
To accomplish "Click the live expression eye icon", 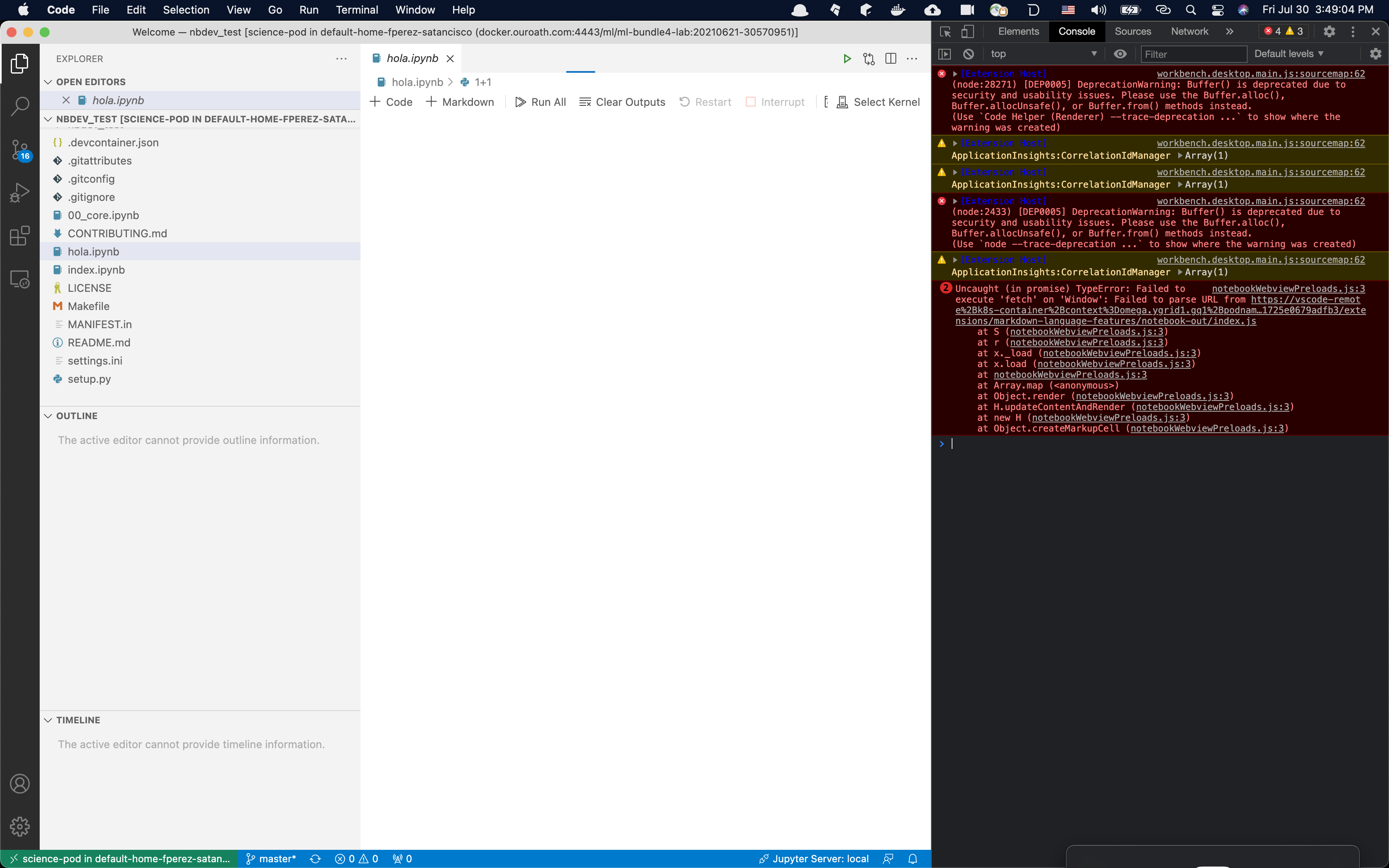I will coord(1120,54).
